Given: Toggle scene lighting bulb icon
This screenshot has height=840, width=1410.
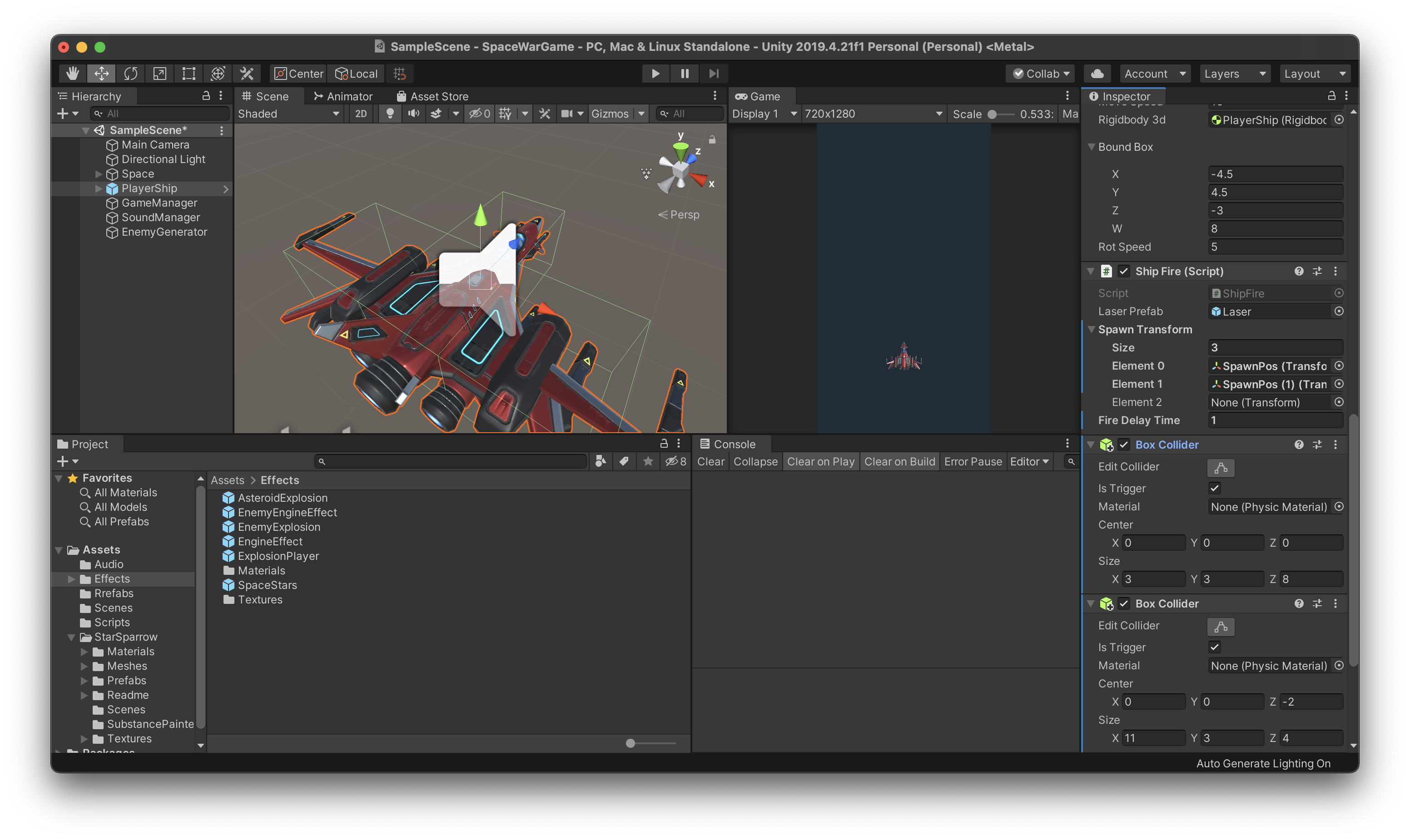Looking at the screenshot, I should (x=390, y=114).
